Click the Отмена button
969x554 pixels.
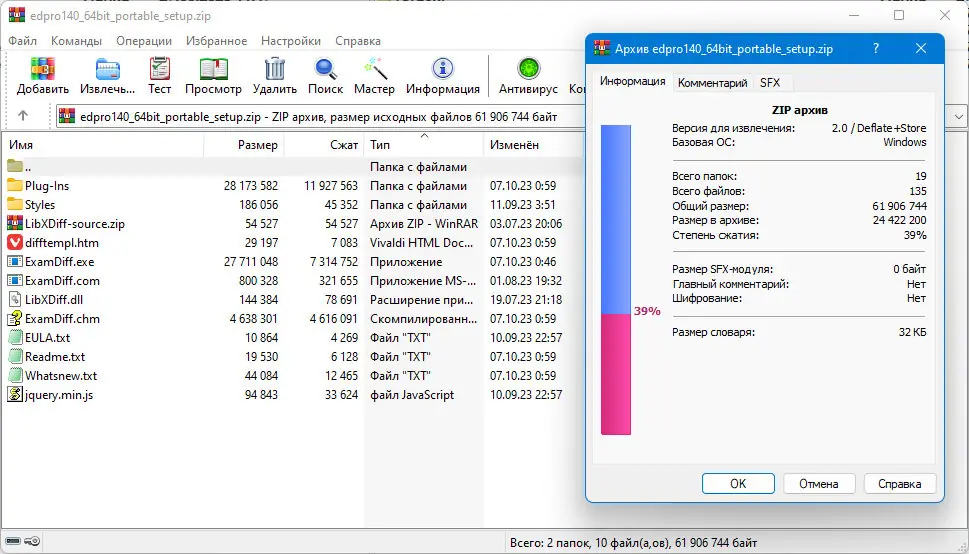click(x=819, y=484)
